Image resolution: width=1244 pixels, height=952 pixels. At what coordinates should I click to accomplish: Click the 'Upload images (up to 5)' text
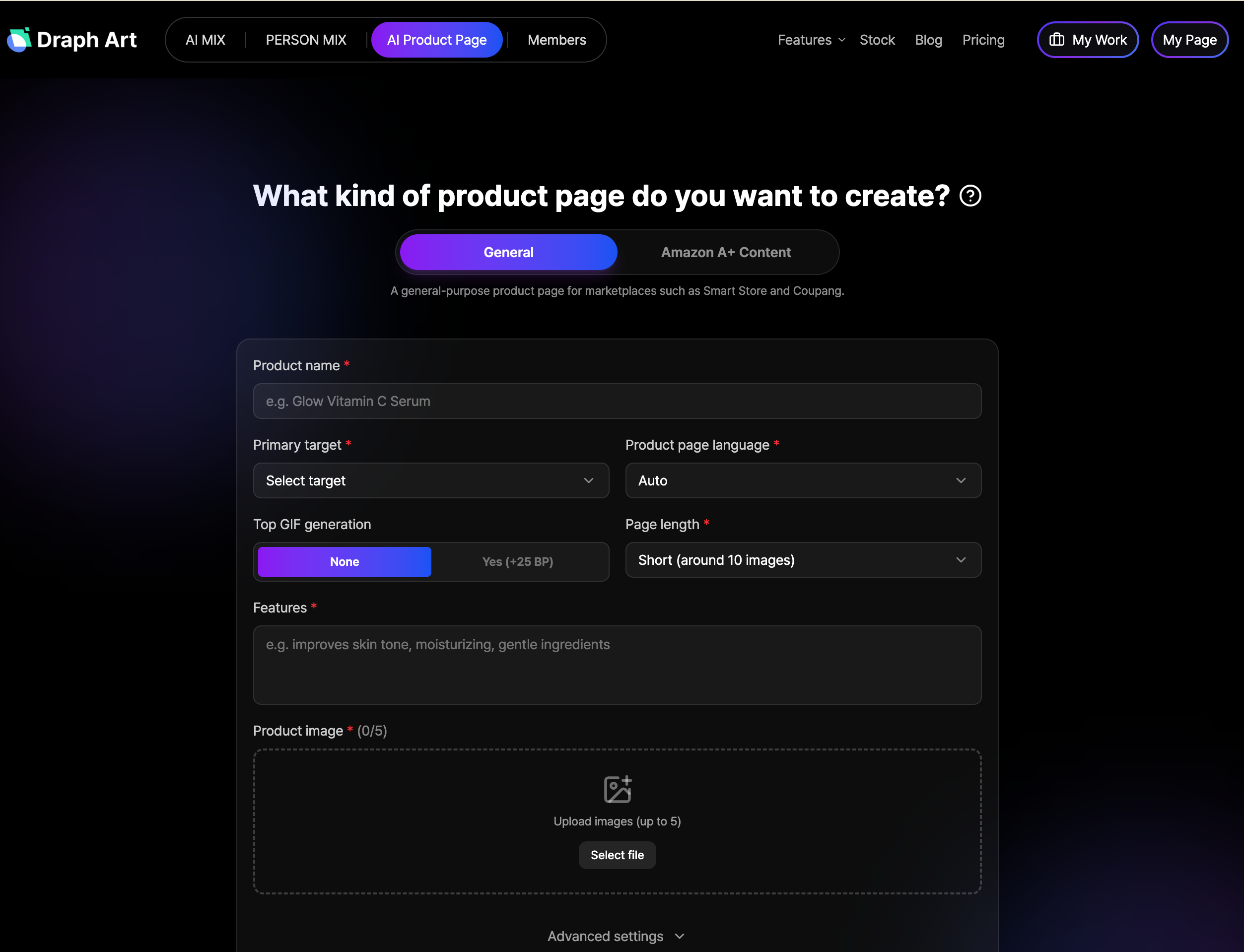pos(617,821)
